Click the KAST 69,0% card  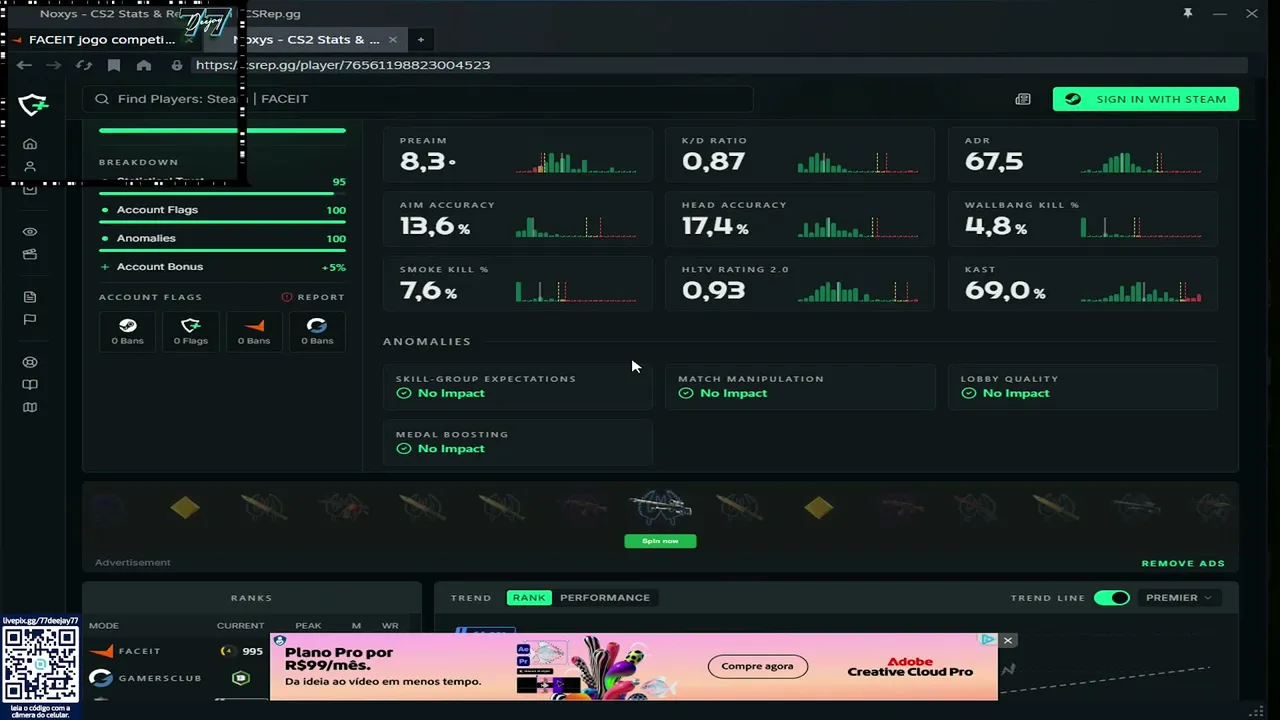(1083, 284)
